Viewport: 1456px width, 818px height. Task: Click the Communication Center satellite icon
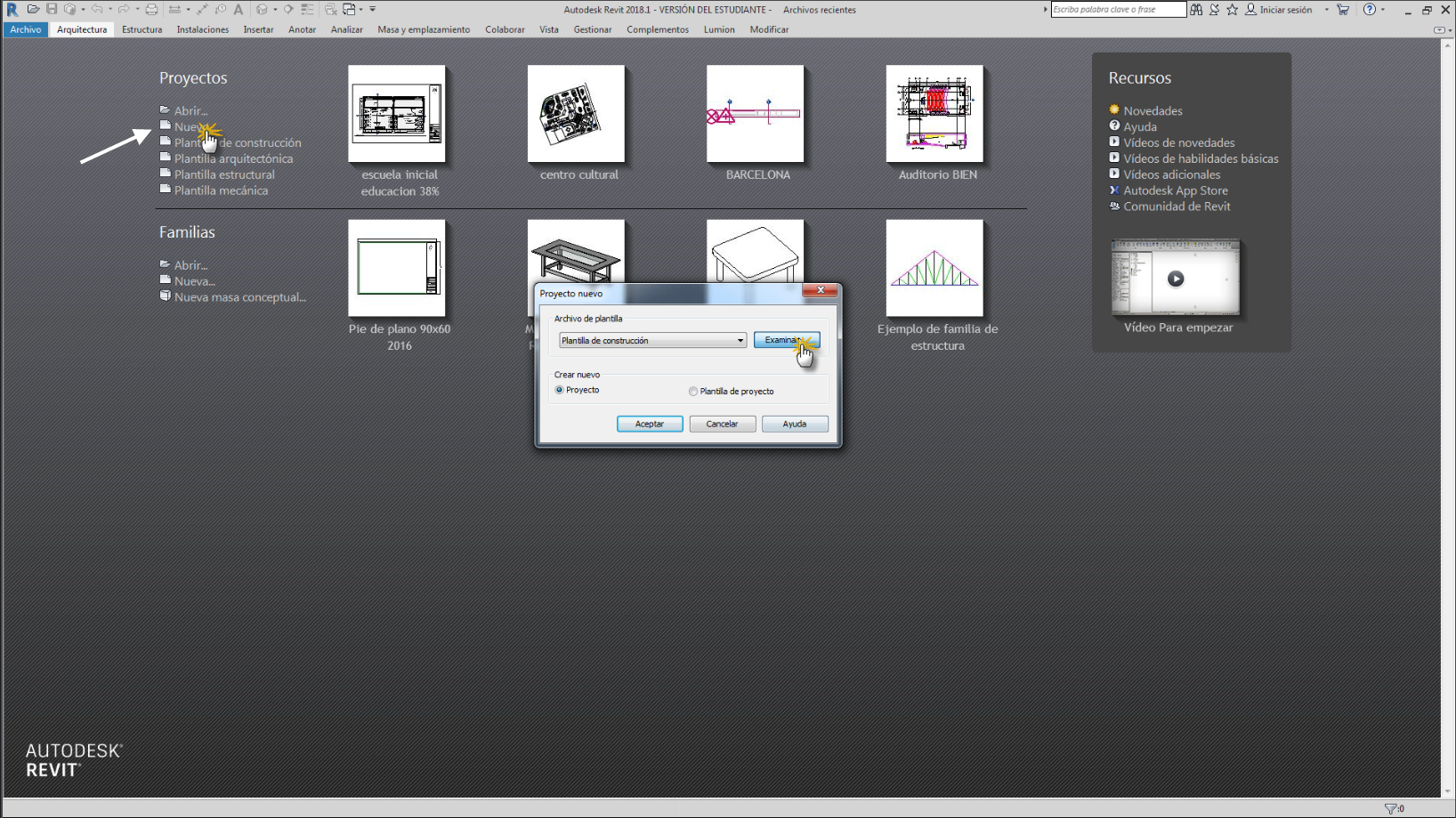(x=1214, y=9)
